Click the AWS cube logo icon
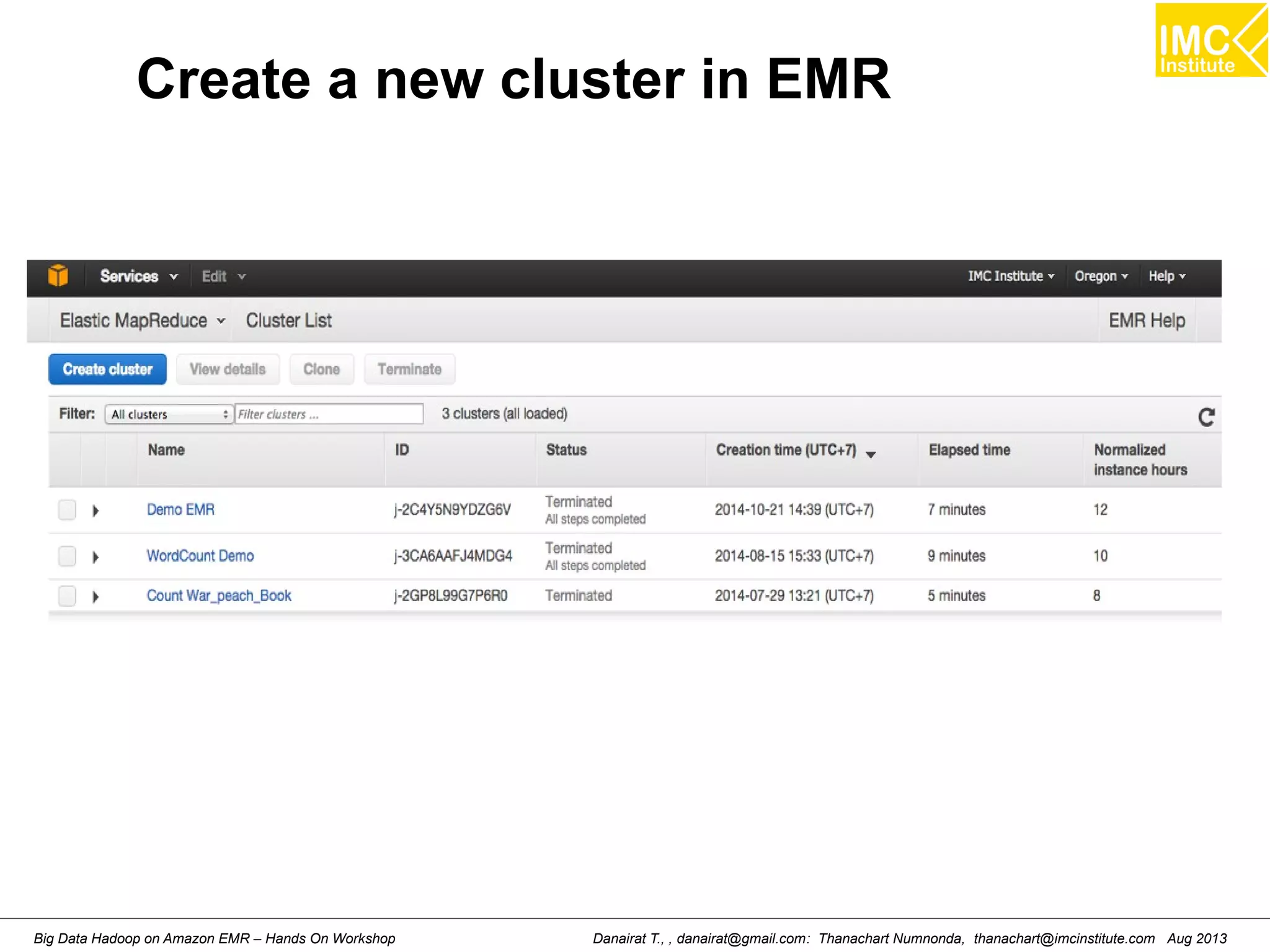This screenshot has width=1270, height=952. 58,276
